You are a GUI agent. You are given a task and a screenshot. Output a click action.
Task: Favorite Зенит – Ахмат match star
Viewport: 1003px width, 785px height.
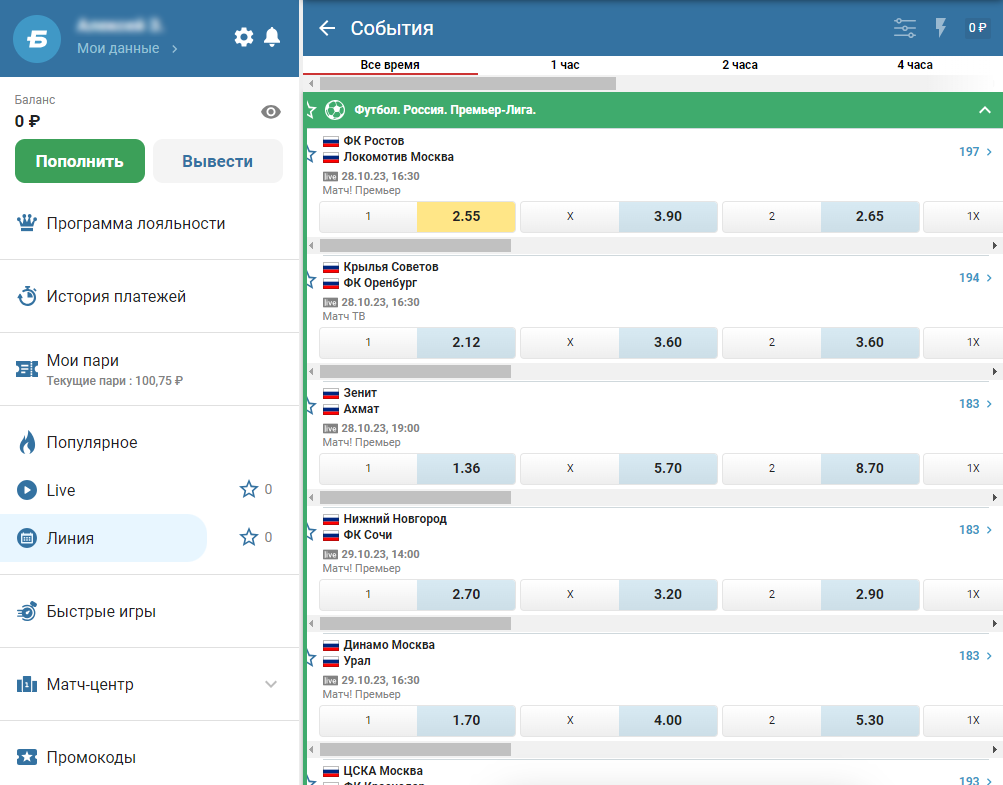(311, 406)
